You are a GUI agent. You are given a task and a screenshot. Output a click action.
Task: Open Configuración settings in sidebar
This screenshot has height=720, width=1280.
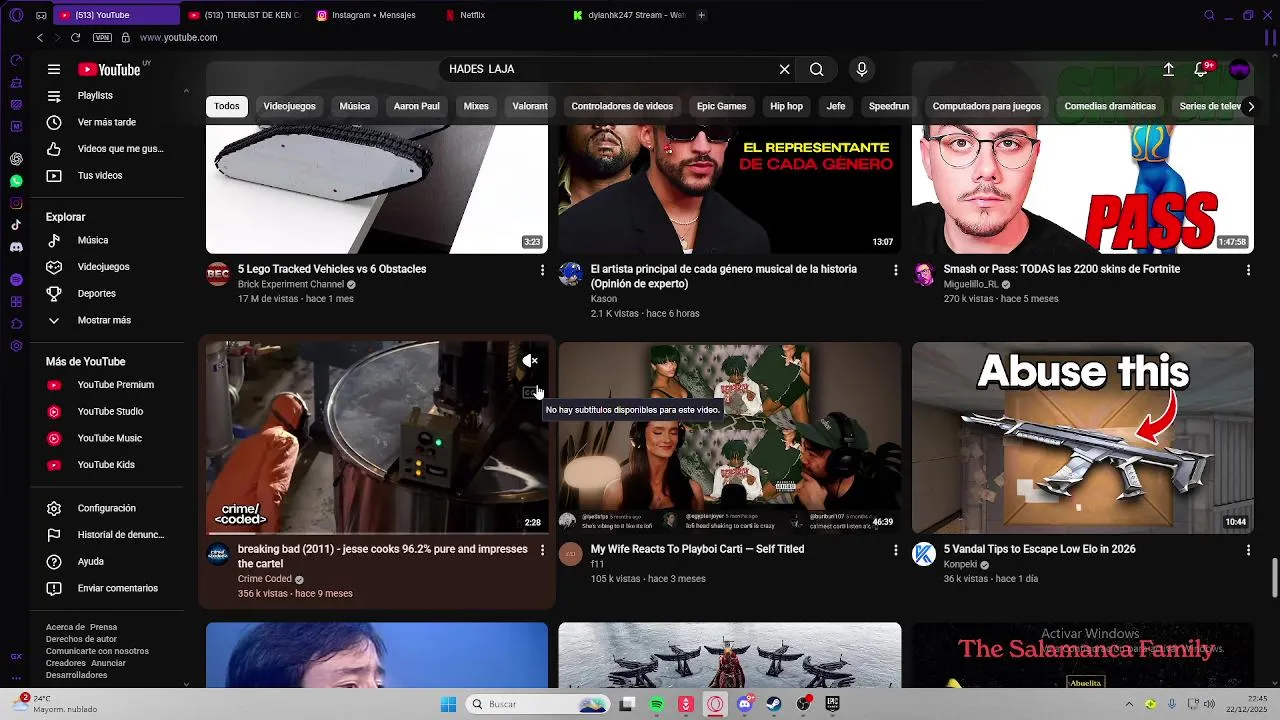click(105, 508)
